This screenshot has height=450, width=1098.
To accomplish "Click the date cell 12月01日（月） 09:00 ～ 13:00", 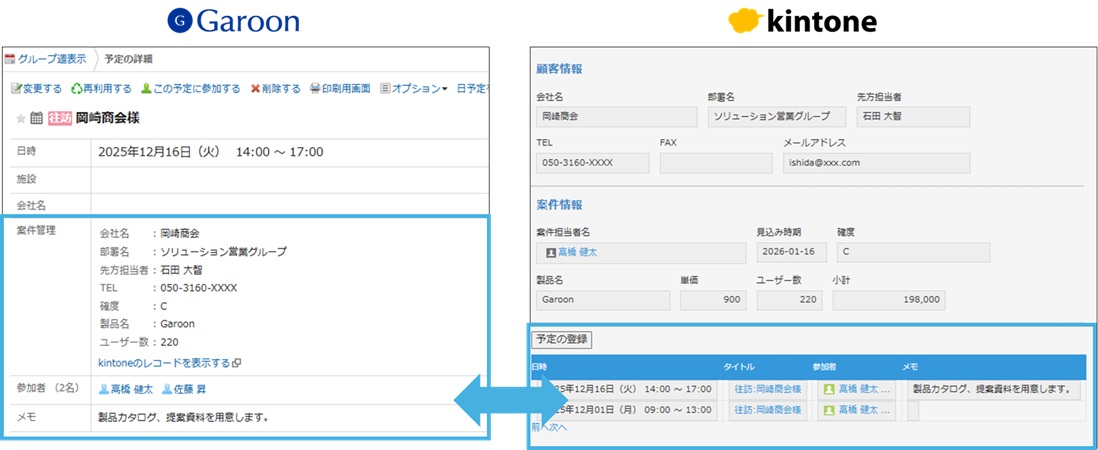I will pos(627,410).
